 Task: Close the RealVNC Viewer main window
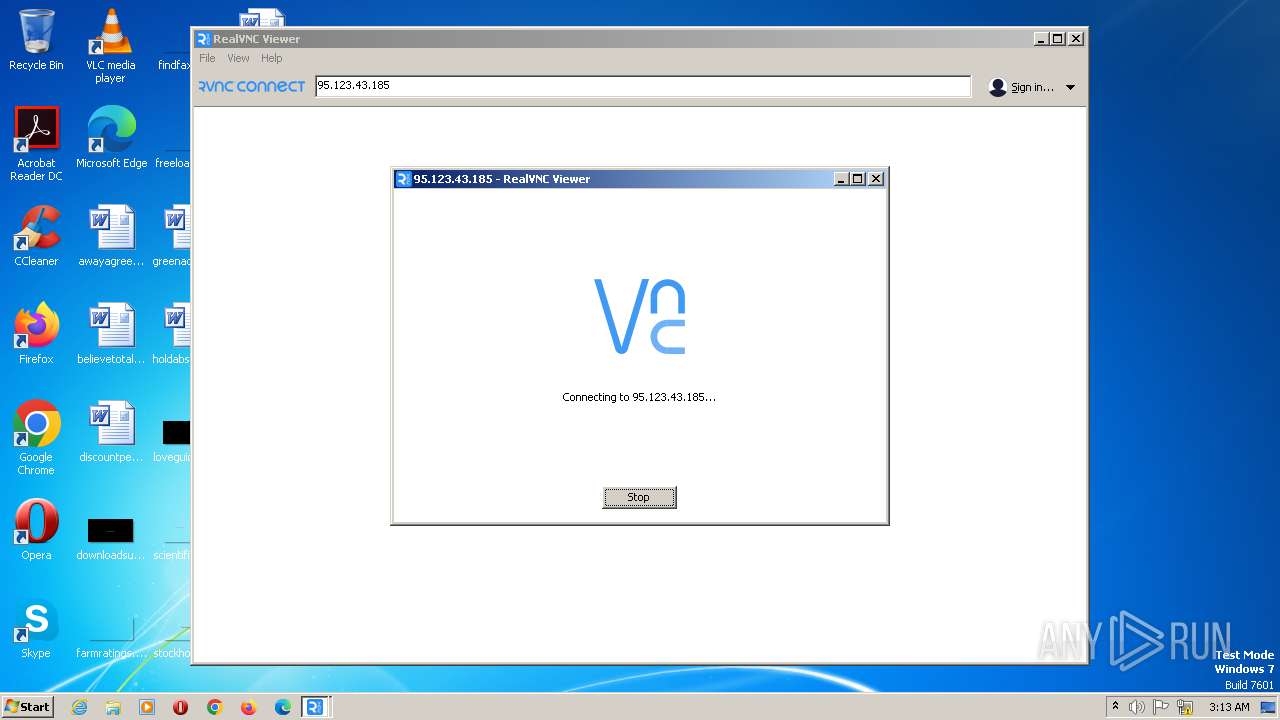(x=1076, y=39)
